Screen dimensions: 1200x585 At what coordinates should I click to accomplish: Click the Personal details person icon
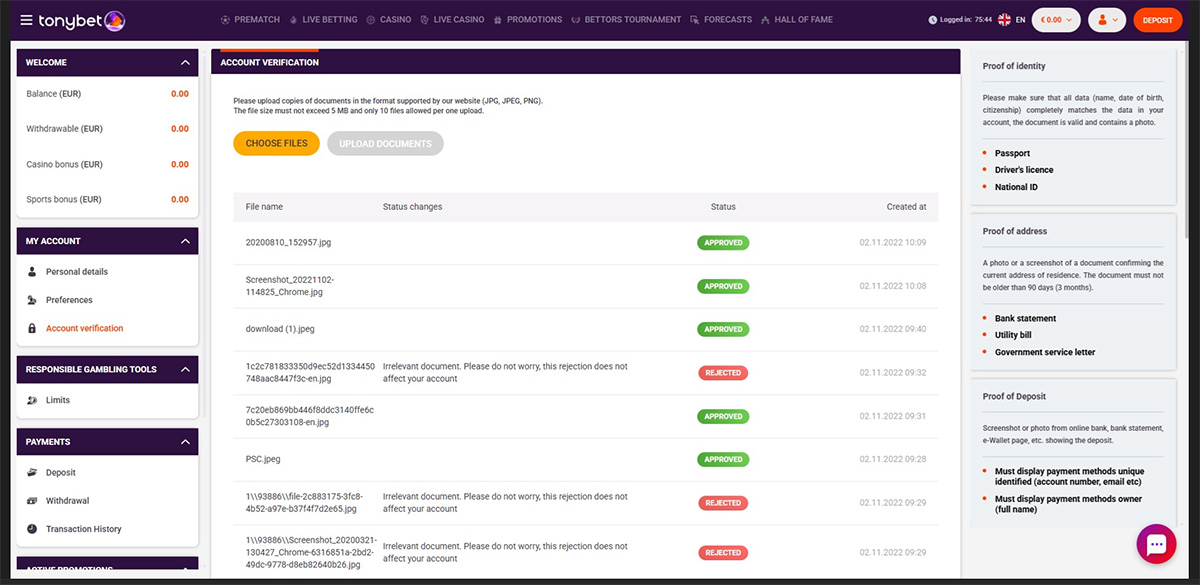32,272
